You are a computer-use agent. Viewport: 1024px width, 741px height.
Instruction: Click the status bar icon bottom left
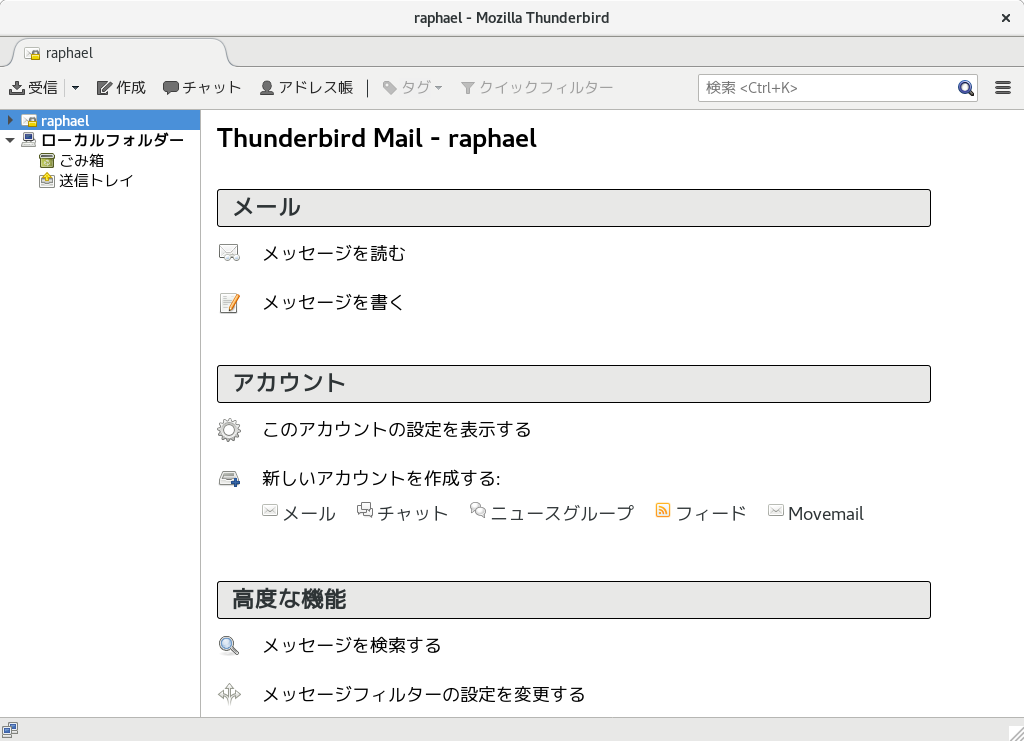tap(11, 729)
